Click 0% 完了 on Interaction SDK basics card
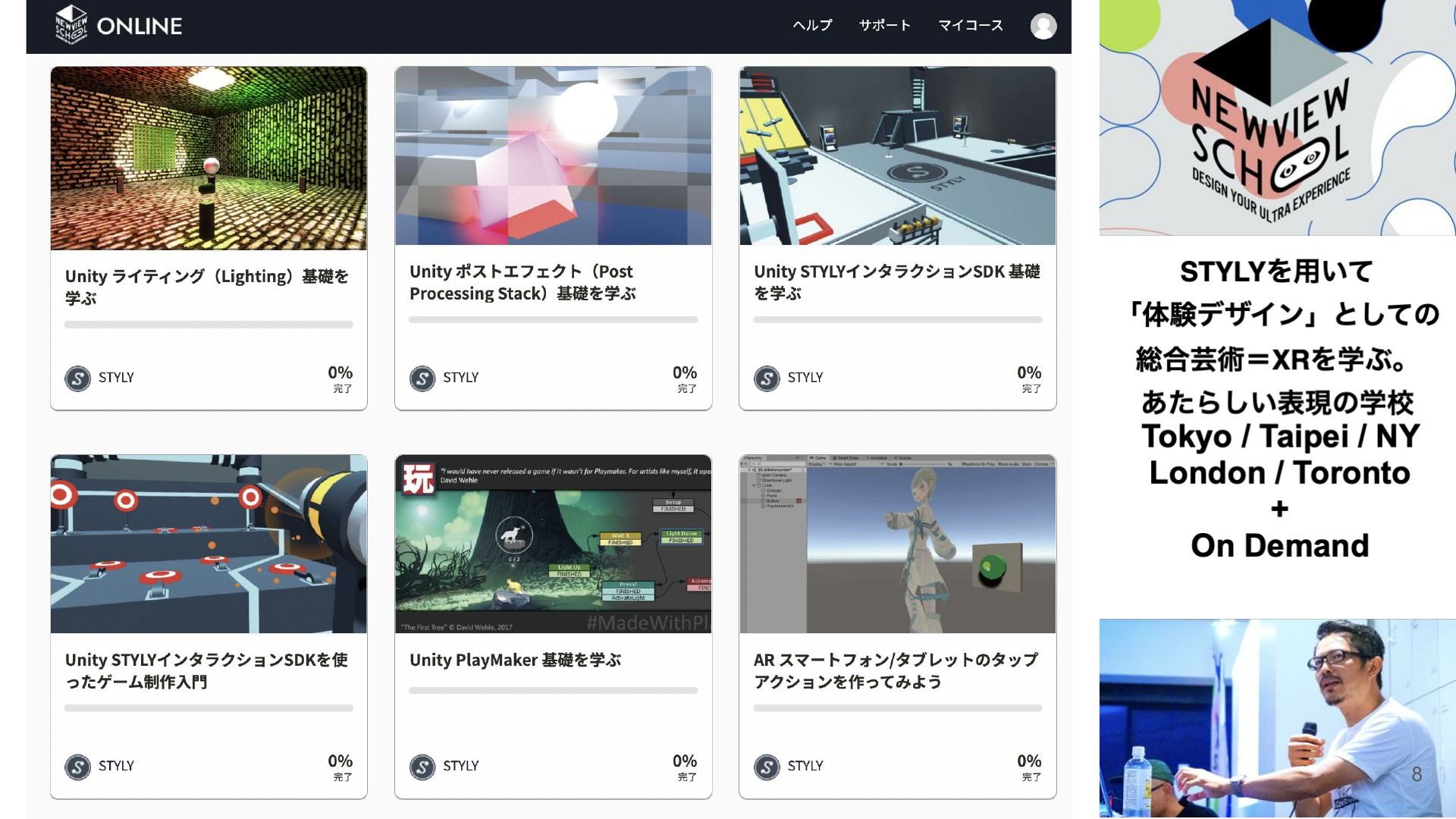 (x=1029, y=378)
